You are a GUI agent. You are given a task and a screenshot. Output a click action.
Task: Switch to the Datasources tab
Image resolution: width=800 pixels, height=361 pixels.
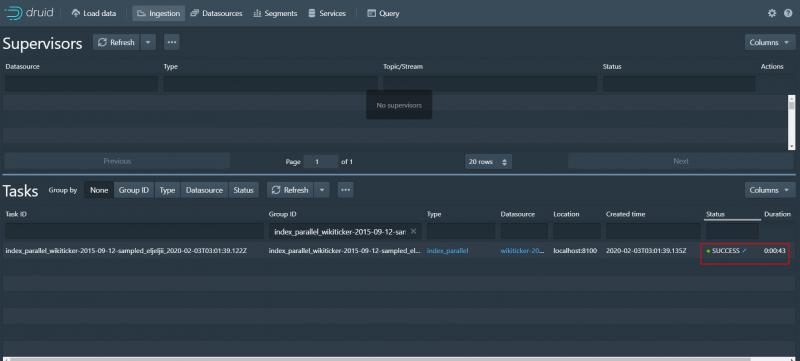point(216,14)
